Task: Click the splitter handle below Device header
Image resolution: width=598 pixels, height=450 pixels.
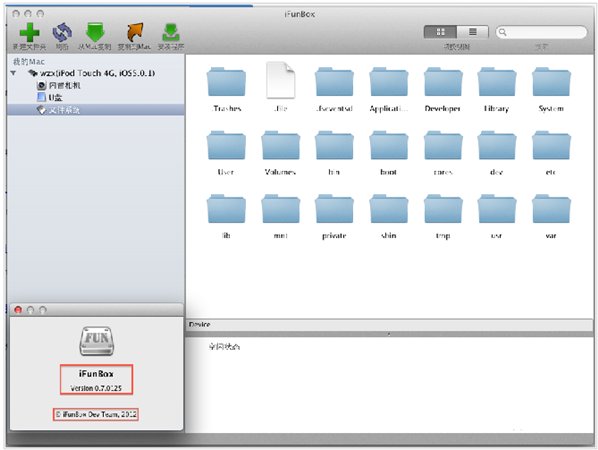Action: pos(389,334)
